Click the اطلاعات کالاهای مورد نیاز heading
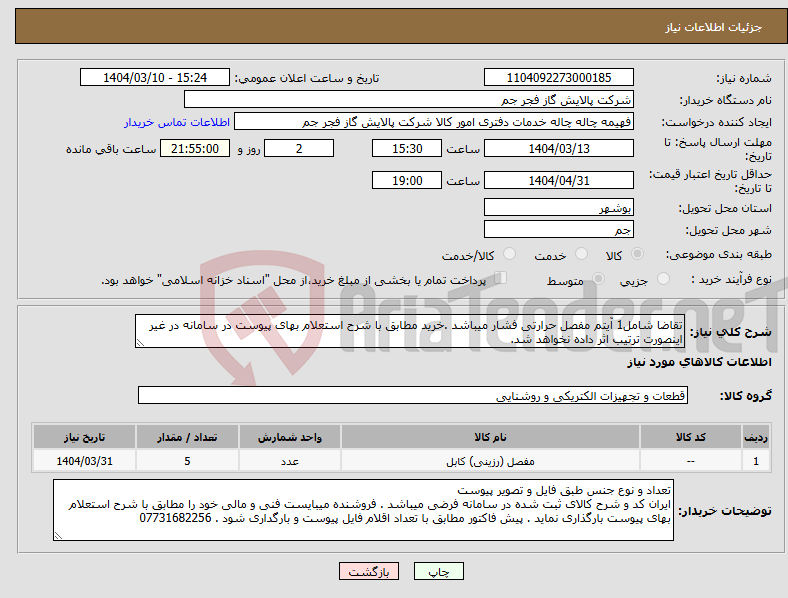This screenshot has width=788, height=598. click(x=699, y=362)
